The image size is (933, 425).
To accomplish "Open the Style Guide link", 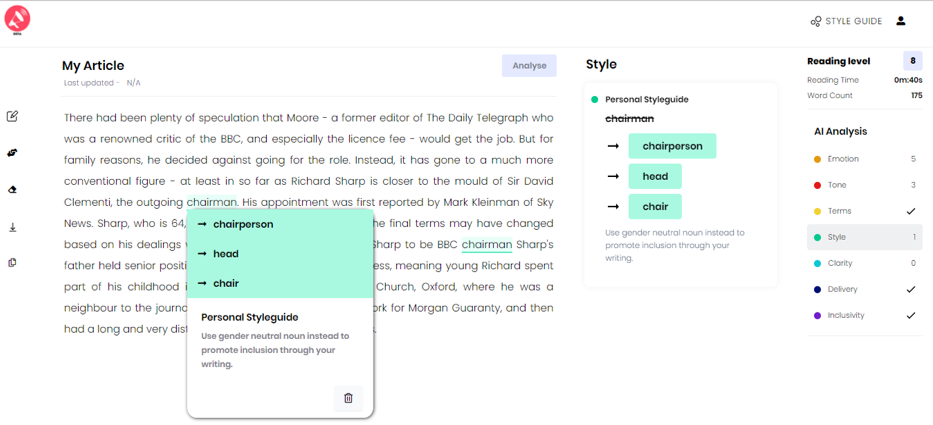I will [x=846, y=21].
